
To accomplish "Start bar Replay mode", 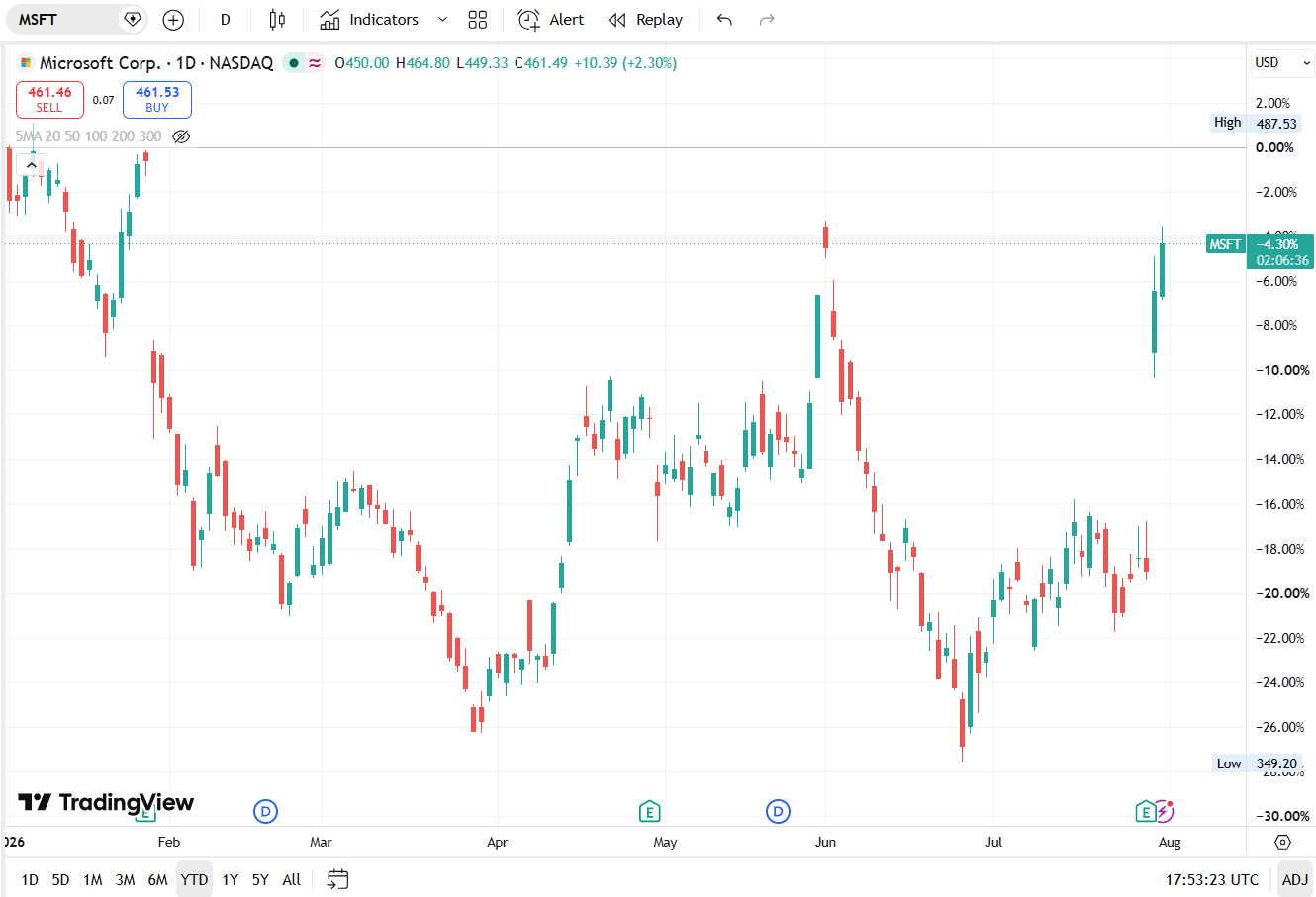I will 645,20.
